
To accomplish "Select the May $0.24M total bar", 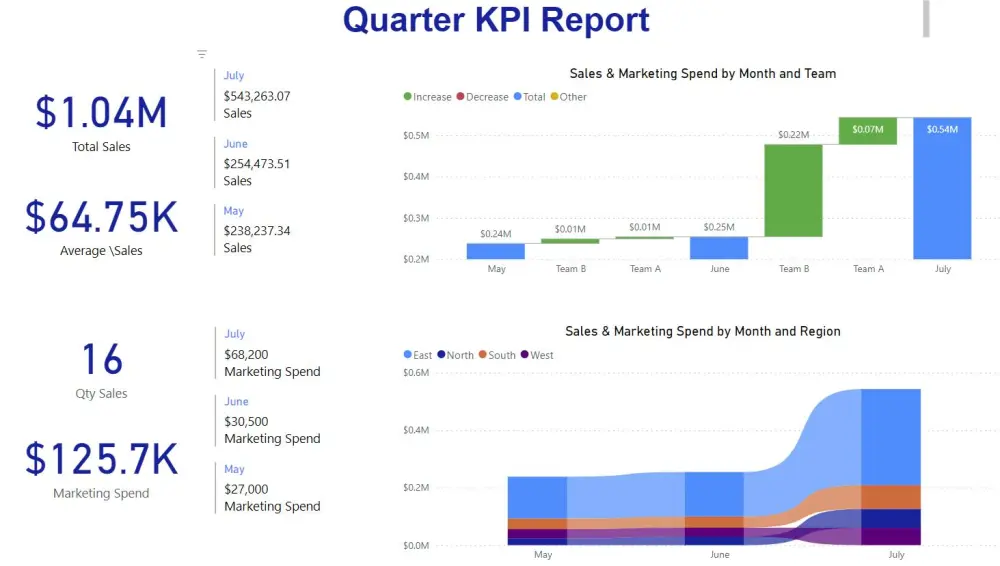I will [x=496, y=251].
